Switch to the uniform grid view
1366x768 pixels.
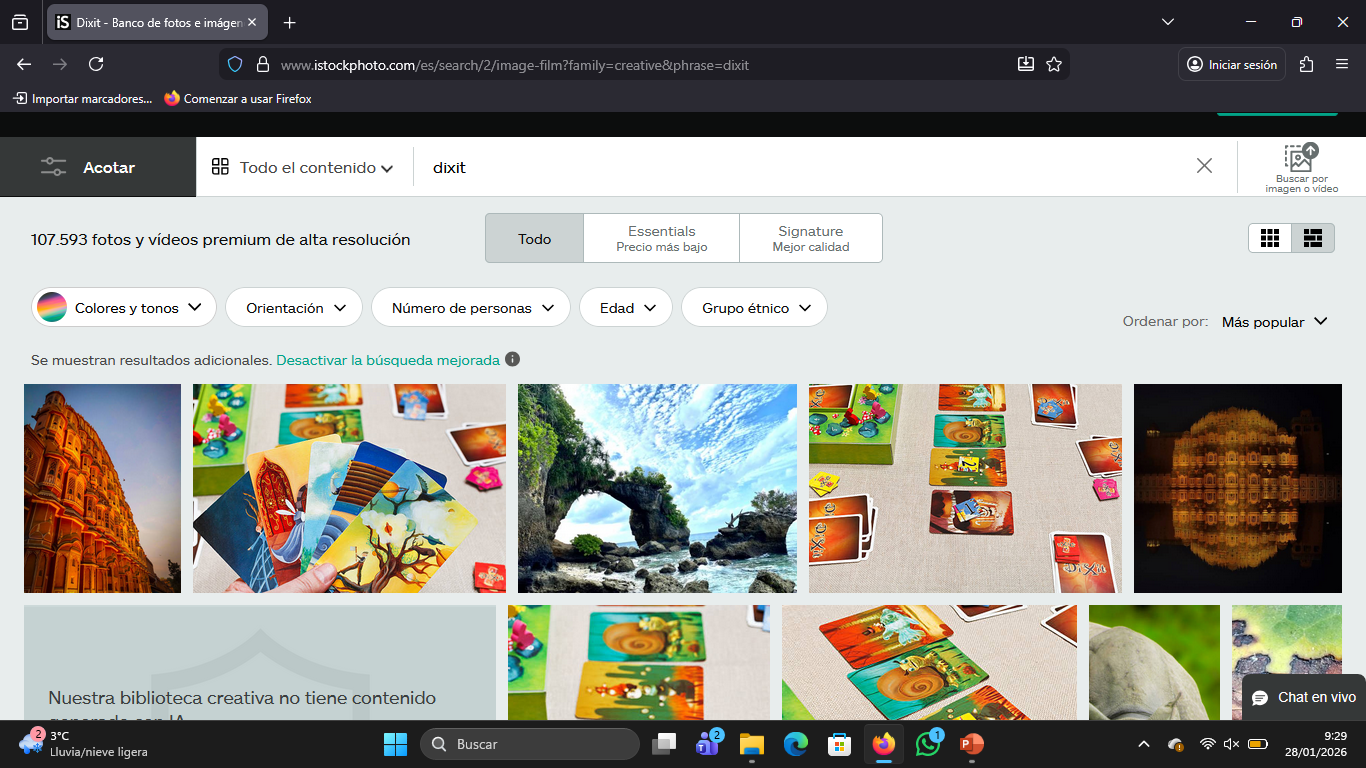click(x=1270, y=238)
